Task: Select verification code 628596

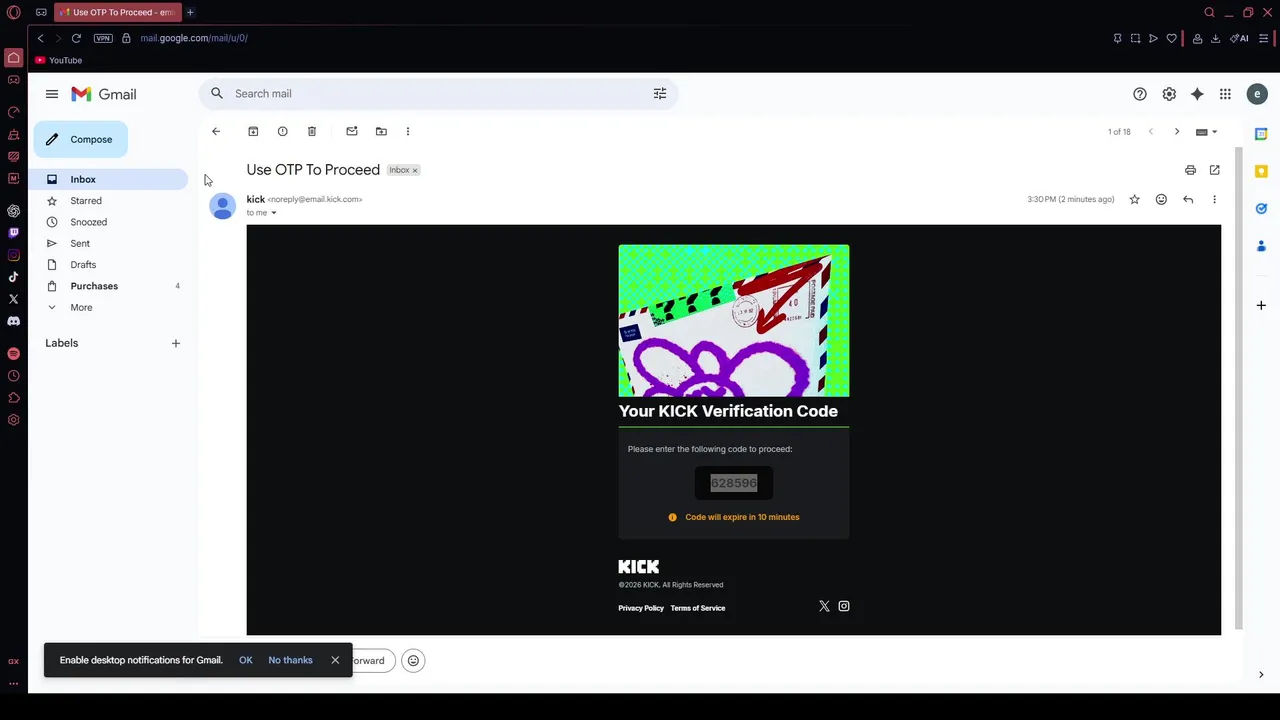Action: click(734, 483)
